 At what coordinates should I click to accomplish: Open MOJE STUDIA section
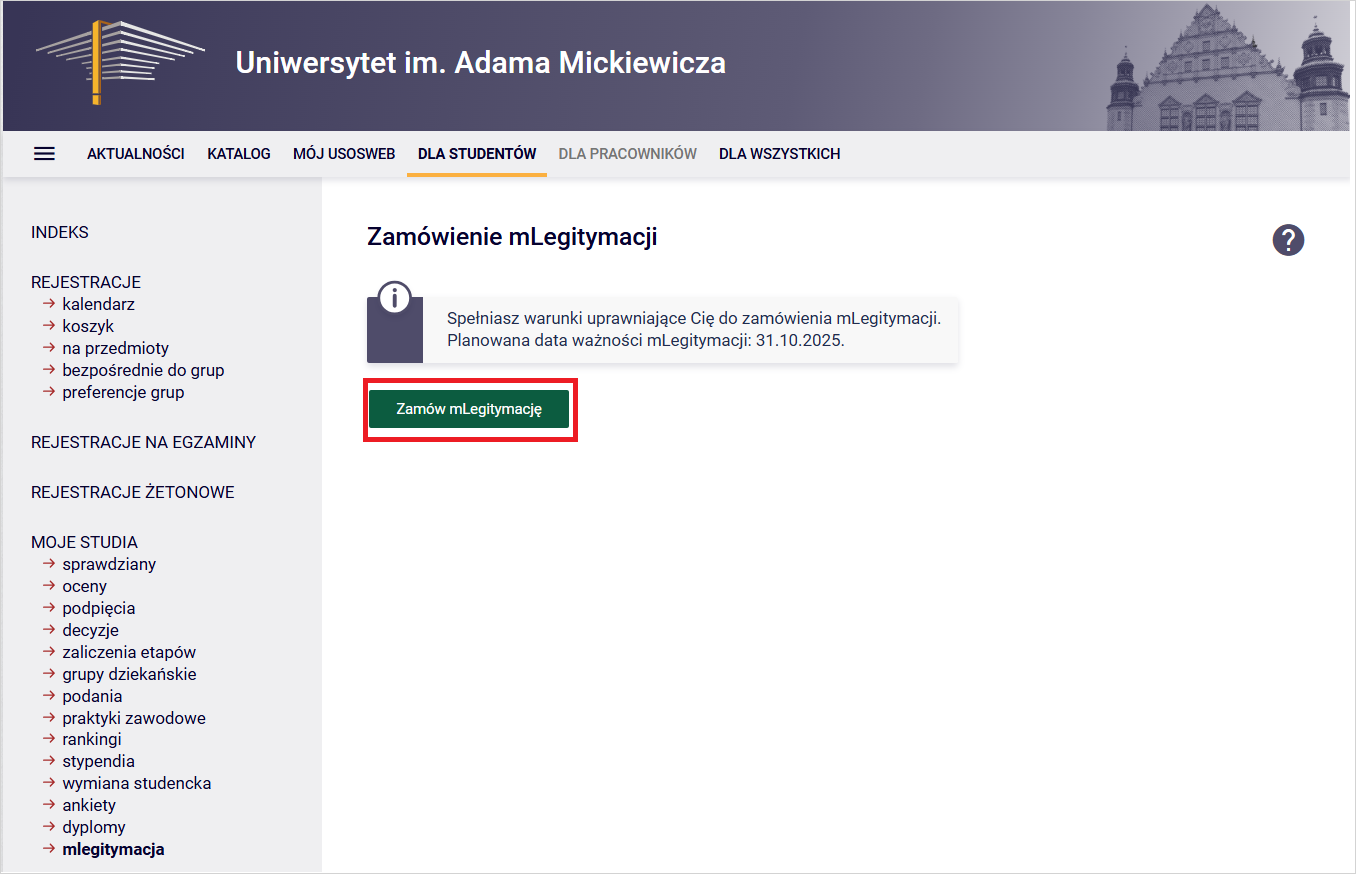[84, 542]
